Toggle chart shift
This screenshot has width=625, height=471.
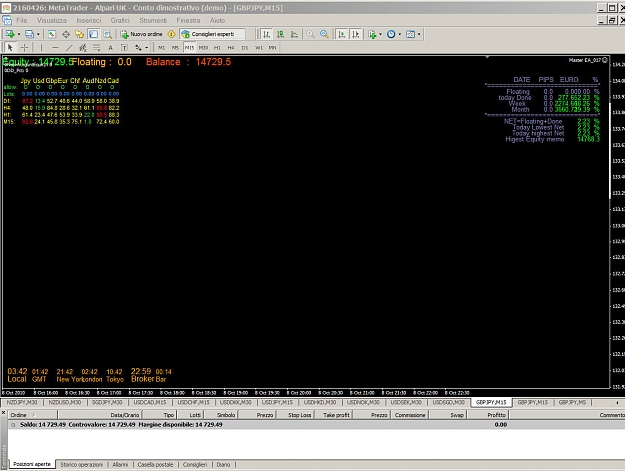point(356,34)
